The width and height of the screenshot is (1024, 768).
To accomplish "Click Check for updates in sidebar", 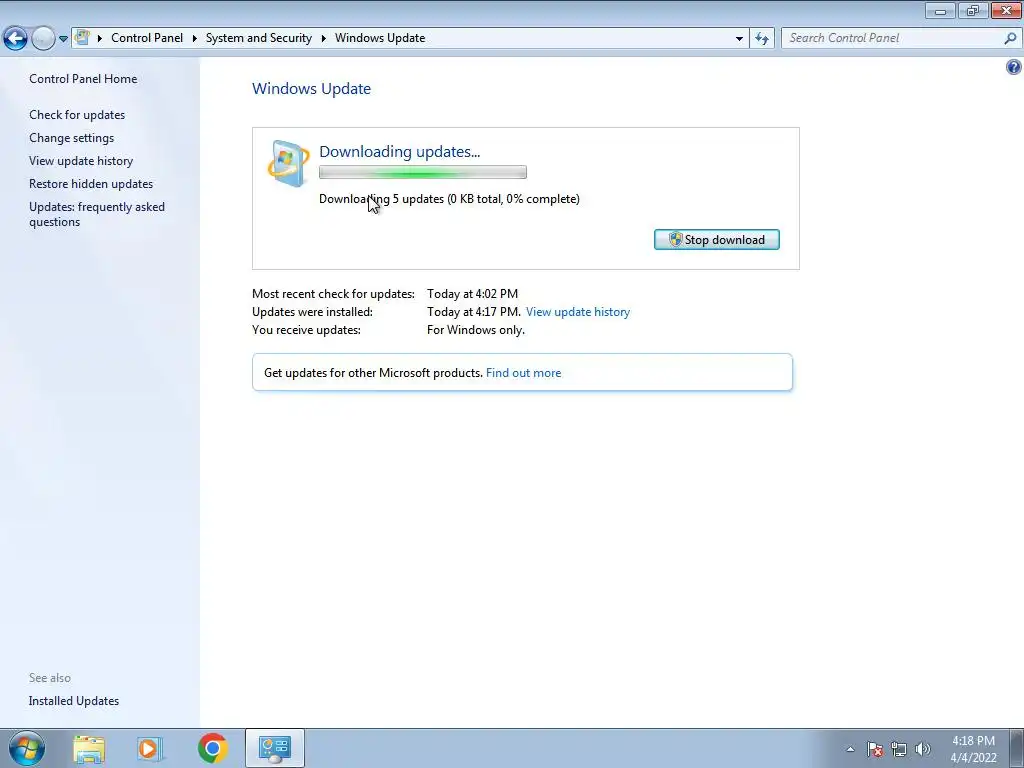I will (77, 114).
